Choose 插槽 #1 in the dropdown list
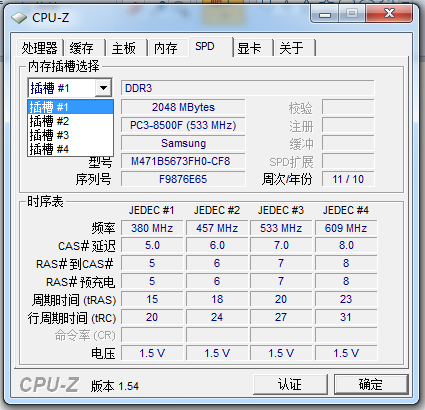This screenshot has width=425, height=410. tap(70, 107)
